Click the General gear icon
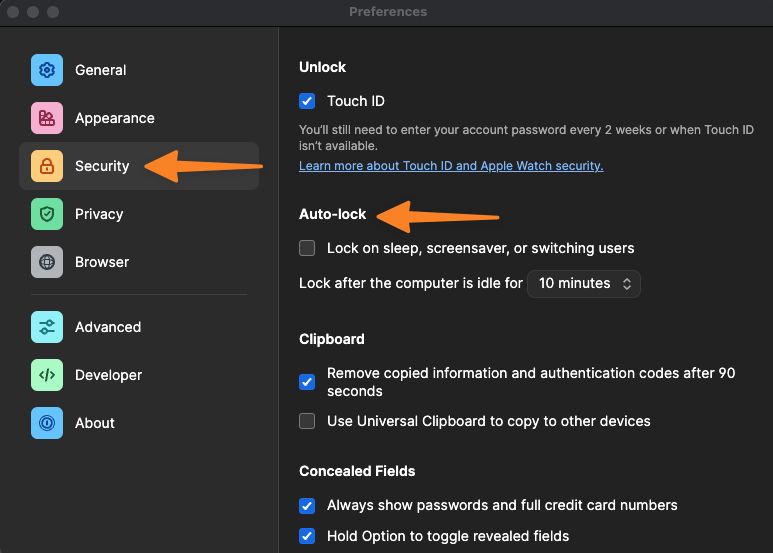 pyautogui.click(x=47, y=70)
